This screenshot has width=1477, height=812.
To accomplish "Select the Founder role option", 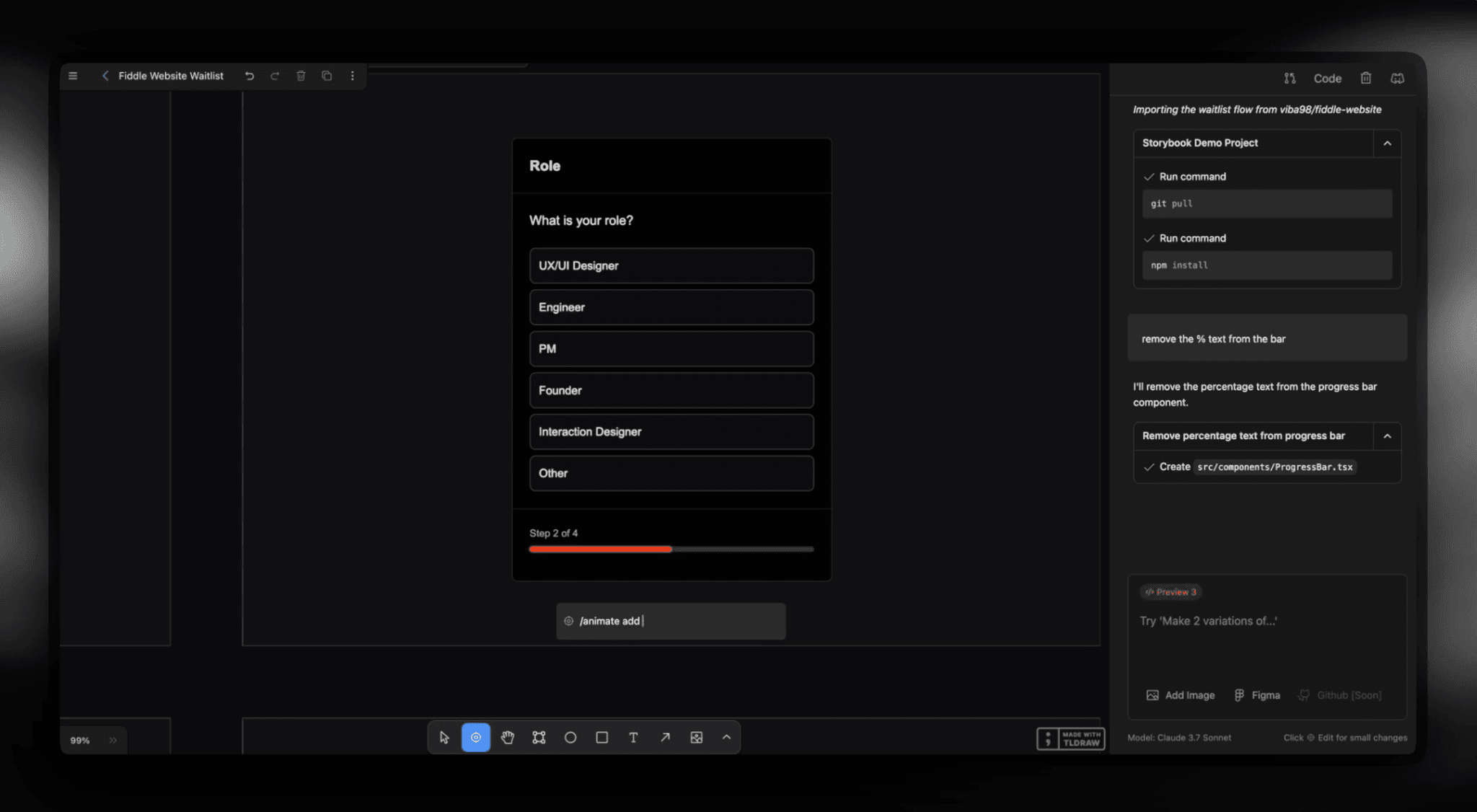I will (671, 390).
